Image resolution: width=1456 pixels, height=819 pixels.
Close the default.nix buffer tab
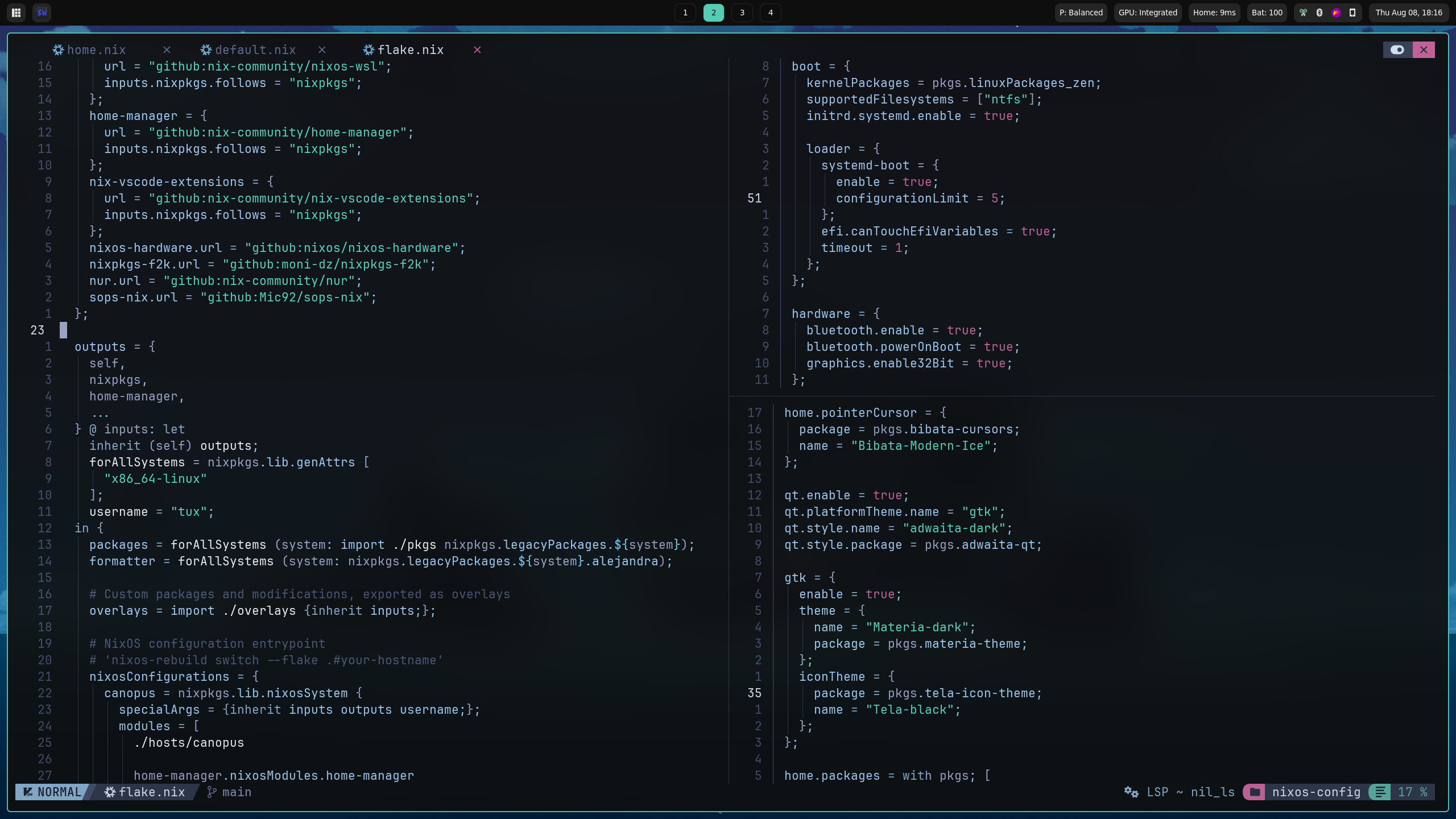click(x=322, y=50)
